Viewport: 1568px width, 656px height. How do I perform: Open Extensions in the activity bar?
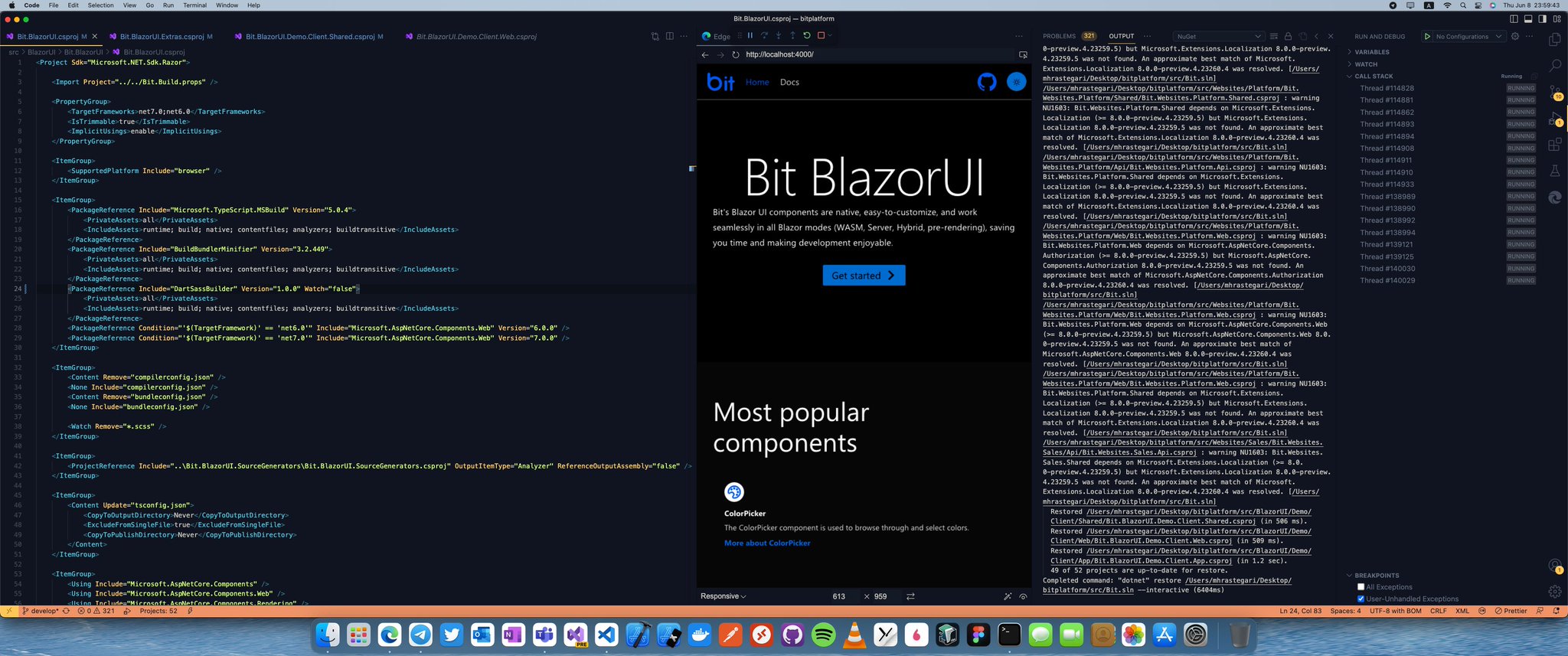click(x=1554, y=145)
